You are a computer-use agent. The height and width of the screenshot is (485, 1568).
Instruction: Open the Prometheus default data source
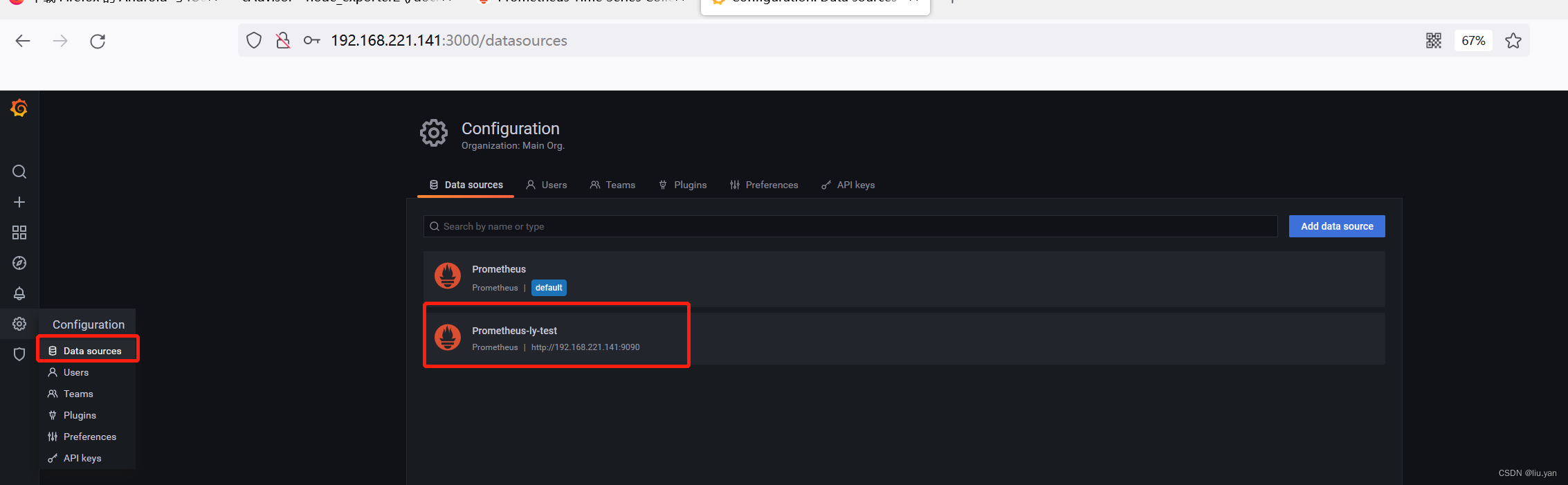904,279
